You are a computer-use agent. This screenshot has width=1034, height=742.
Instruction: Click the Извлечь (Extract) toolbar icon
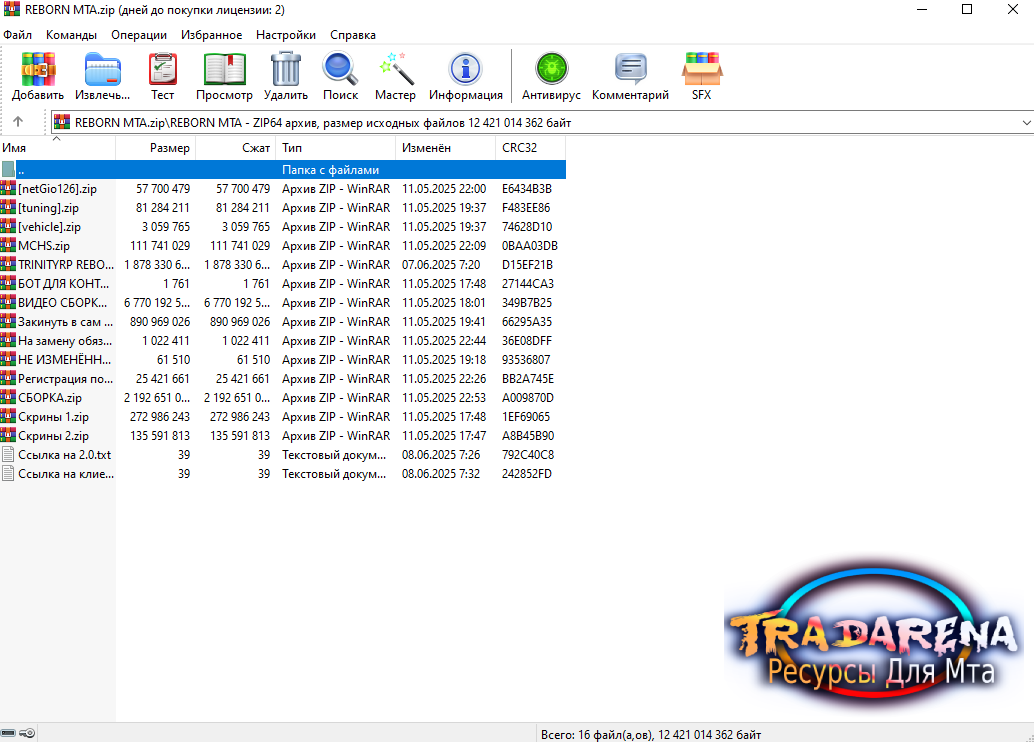[102, 69]
